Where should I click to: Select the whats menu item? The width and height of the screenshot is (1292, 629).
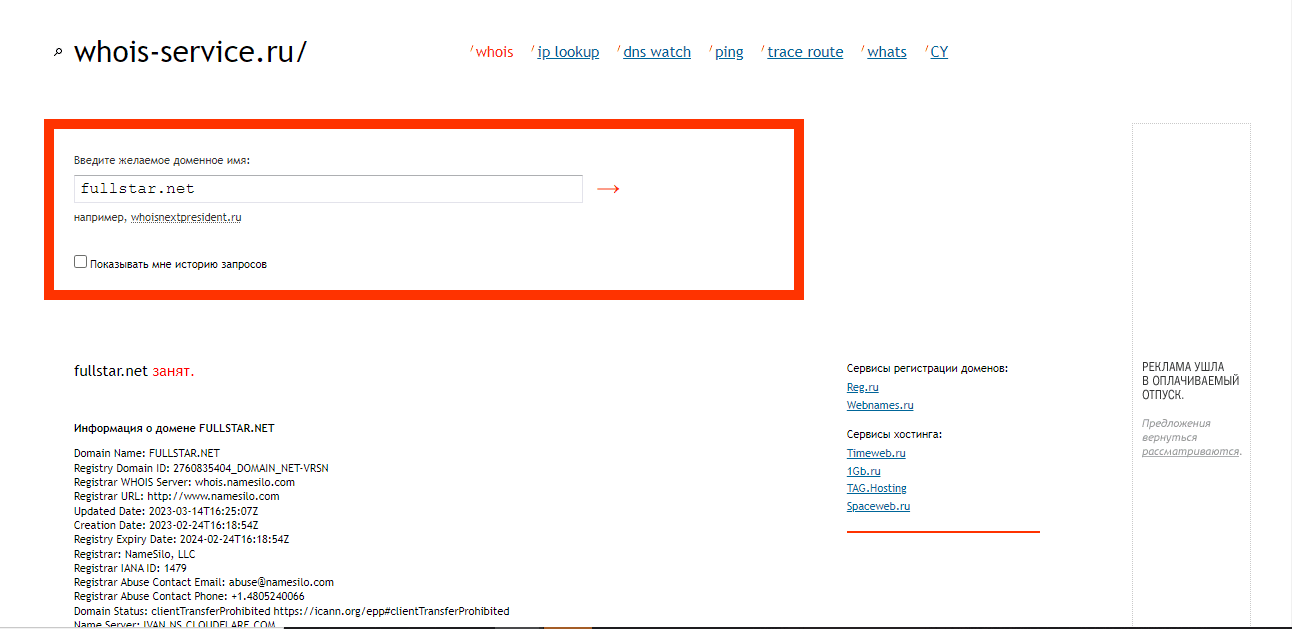(x=887, y=52)
